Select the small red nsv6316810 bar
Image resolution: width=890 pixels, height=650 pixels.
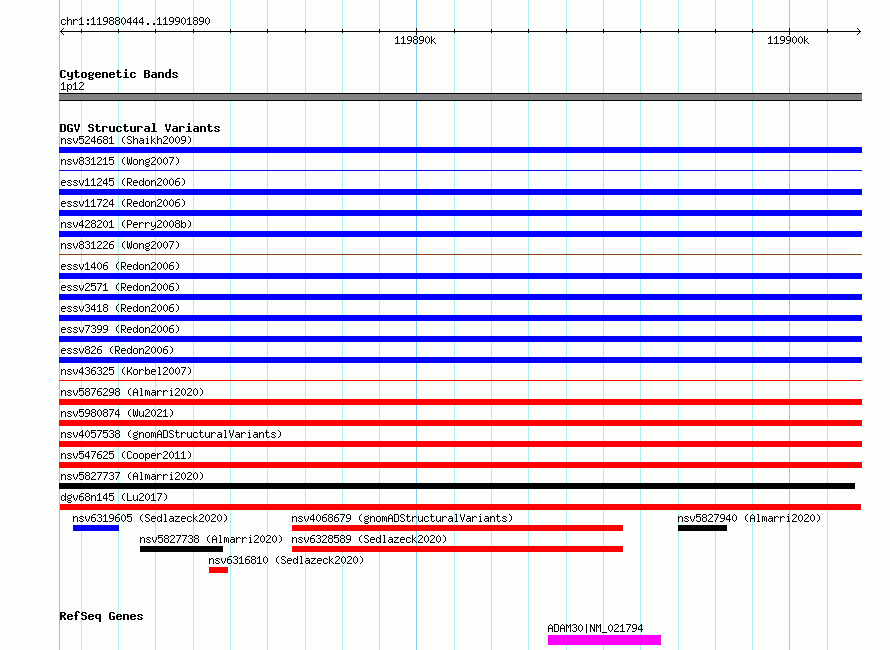(219, 570)
